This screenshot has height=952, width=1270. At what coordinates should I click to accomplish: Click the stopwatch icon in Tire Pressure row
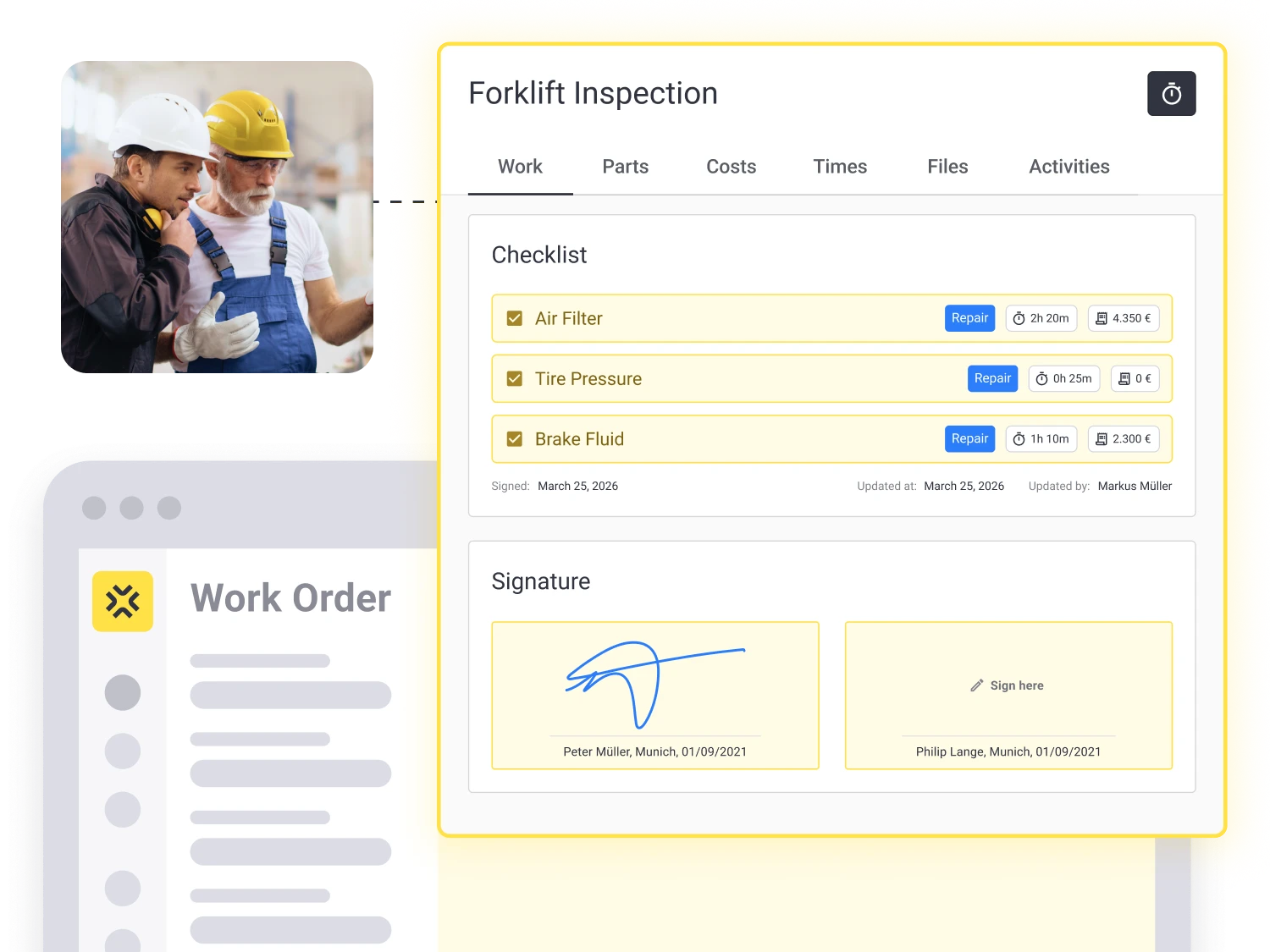tap(1042, 378)
